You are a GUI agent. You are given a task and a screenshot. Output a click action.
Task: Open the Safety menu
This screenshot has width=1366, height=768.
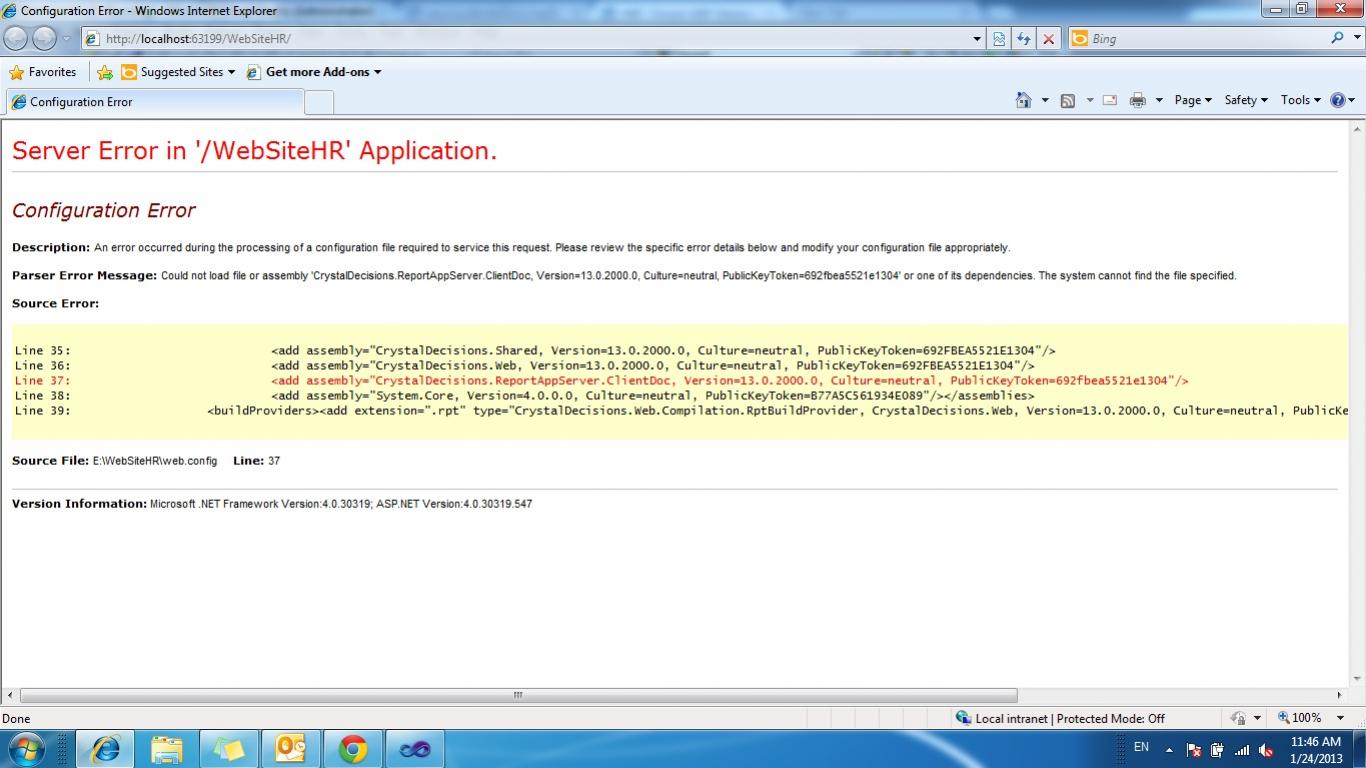(1246, 100)
